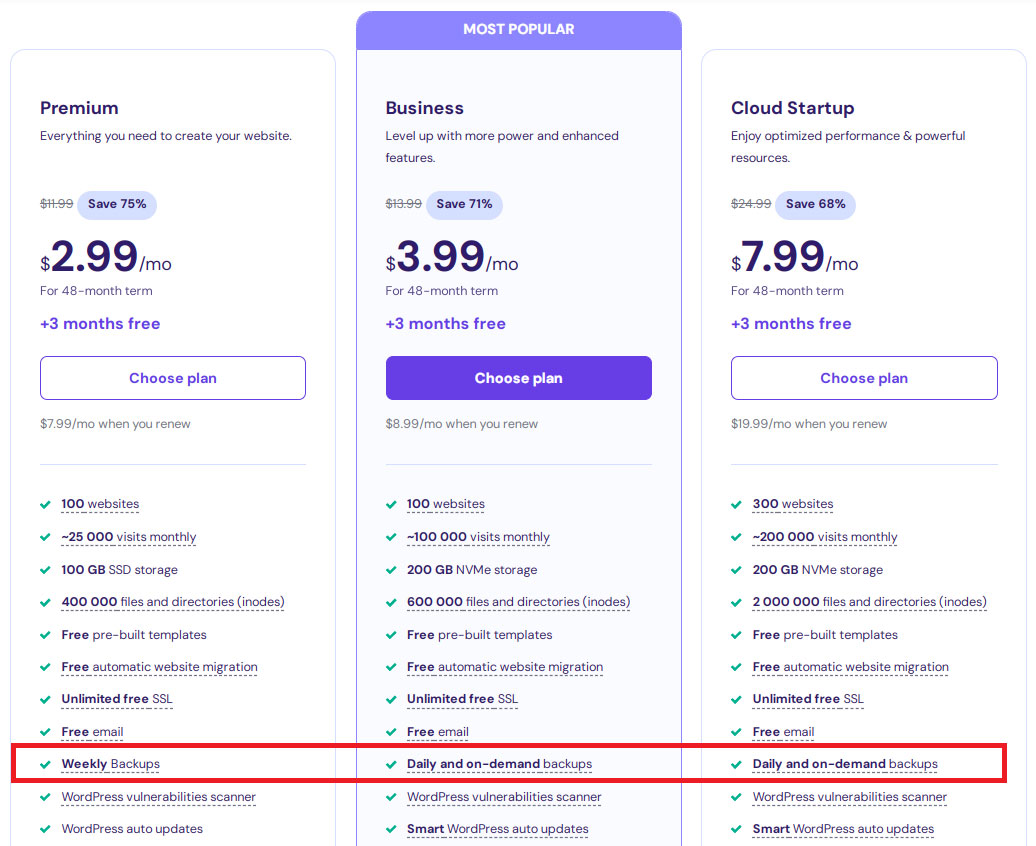Click Cloud Startup 'Free automatic website migration'
Viewport: 1036px width, 846px height.
850,667
